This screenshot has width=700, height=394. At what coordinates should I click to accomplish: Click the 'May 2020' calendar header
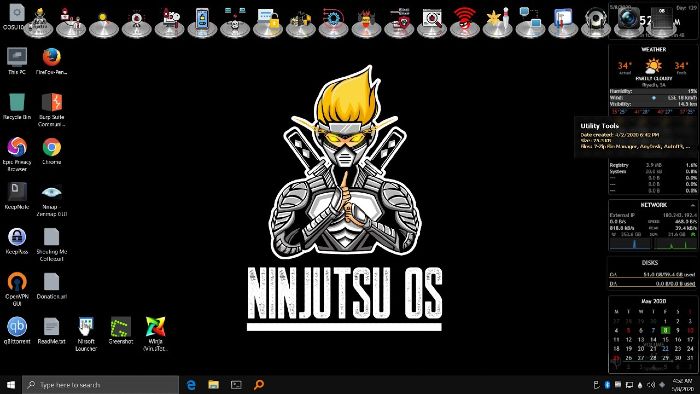[x=654, y=301]
